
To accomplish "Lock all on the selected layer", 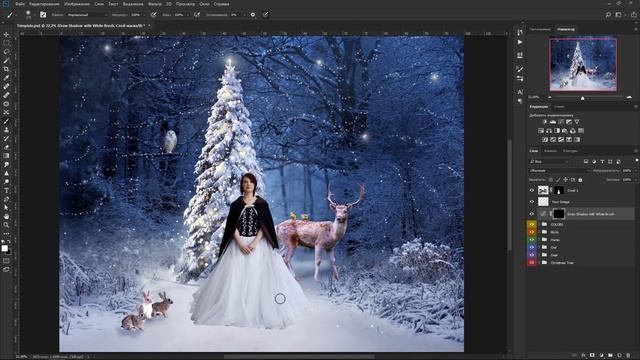I will coord(580,180).
